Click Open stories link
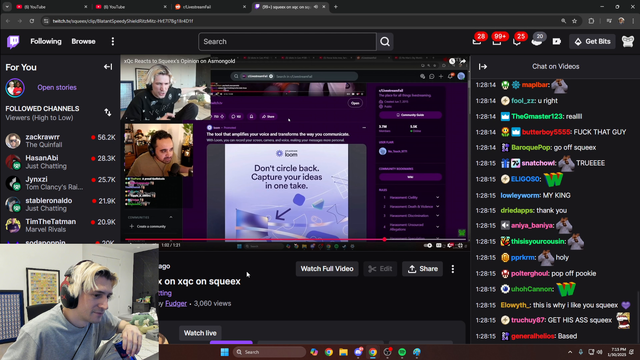This screenshot has height=360, width=640. (57, 87)
